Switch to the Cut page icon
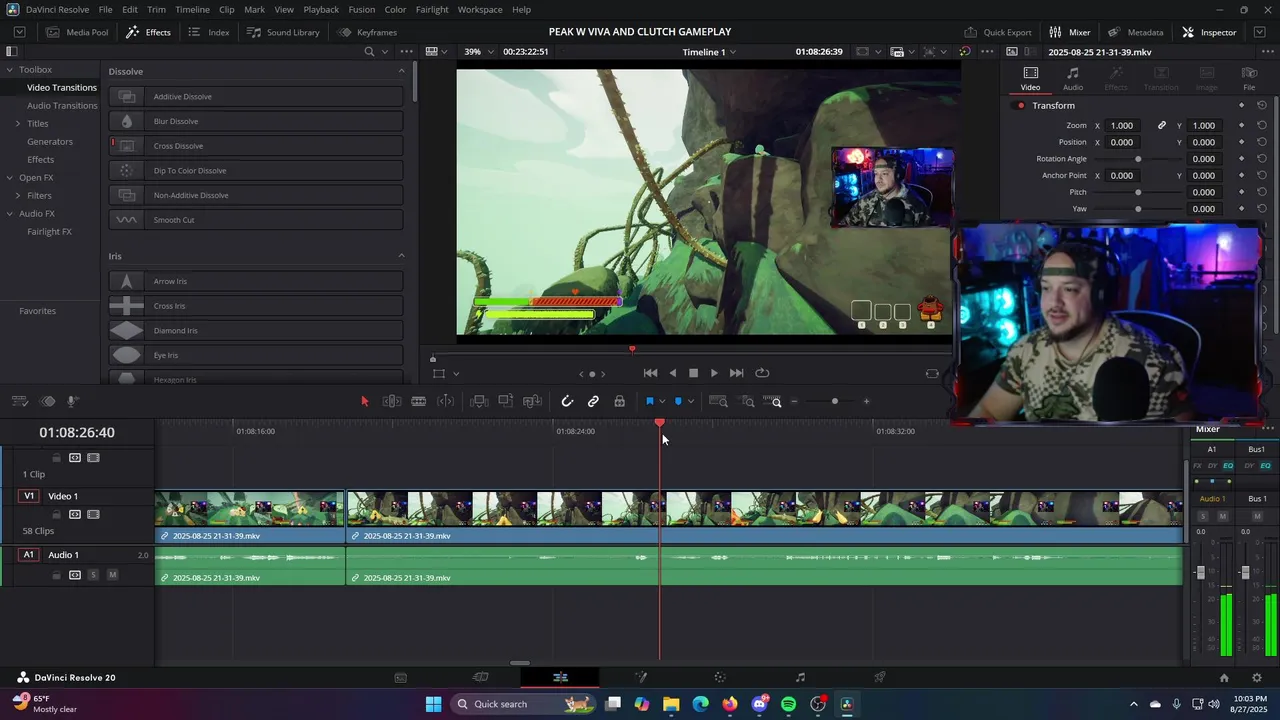Viewport: 1280px width, 720px height. pos(480,677)
